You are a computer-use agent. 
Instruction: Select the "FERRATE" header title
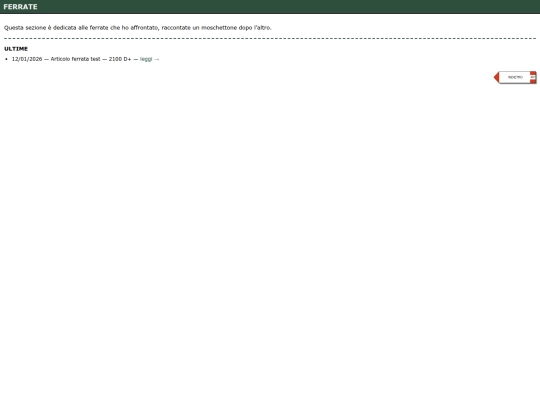point(20,7)
